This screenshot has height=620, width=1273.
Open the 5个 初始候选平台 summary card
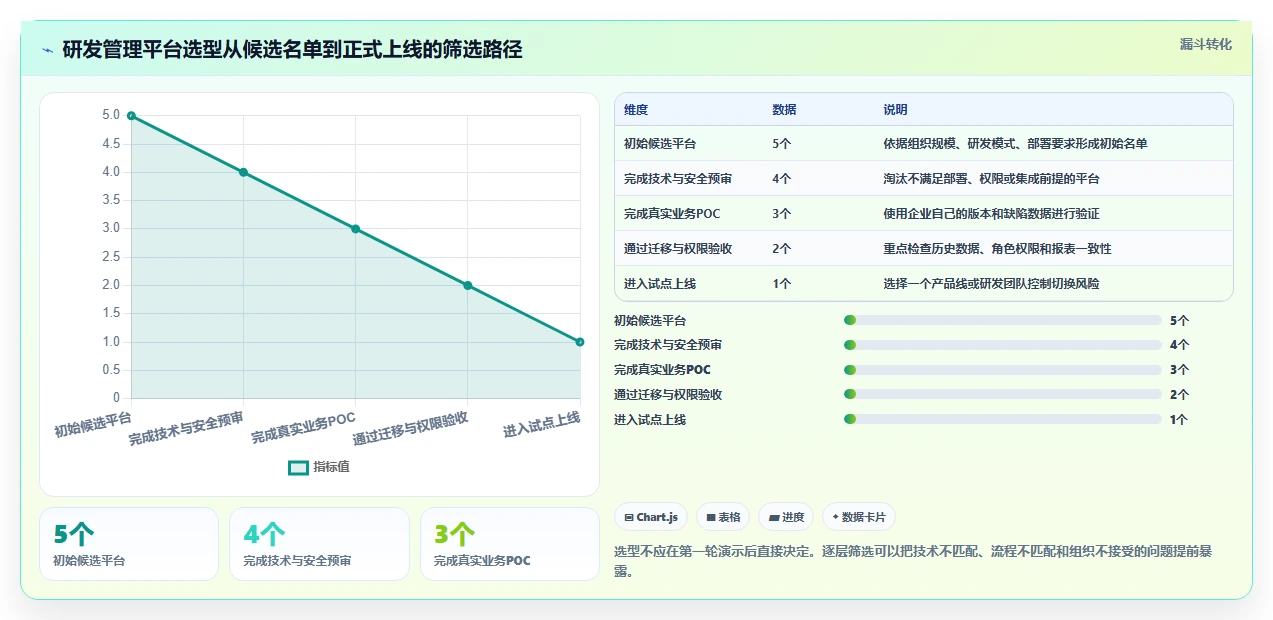click(x=129, y=544)
